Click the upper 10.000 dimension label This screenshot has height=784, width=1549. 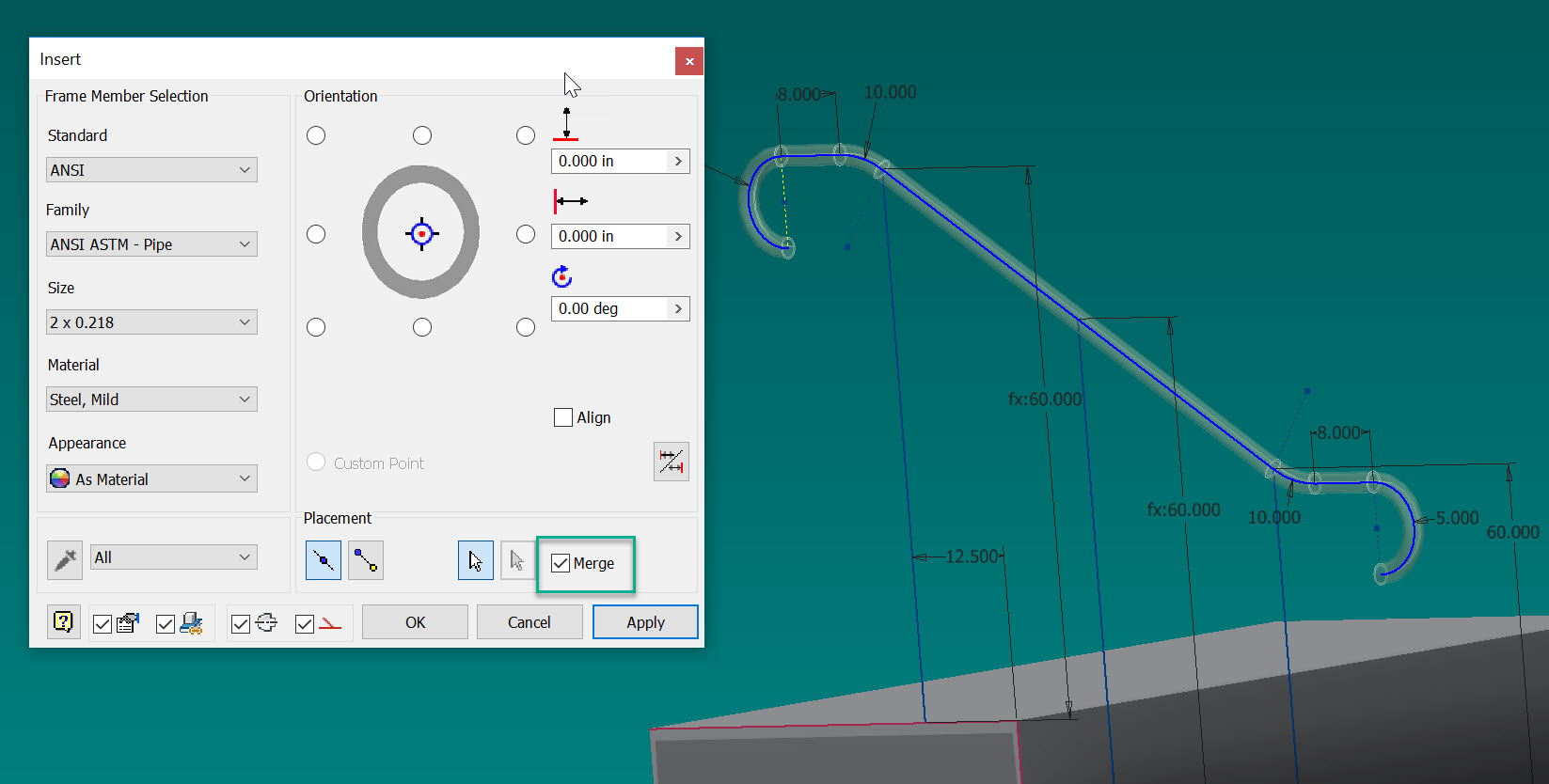click(890, 92)
